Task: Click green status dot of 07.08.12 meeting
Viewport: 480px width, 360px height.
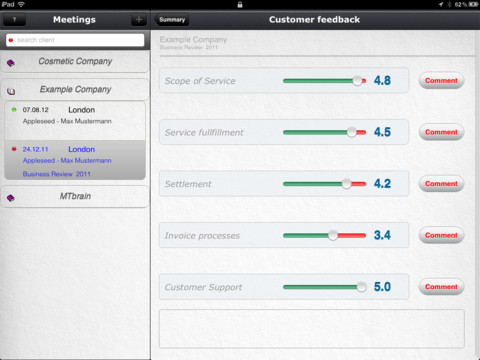Action: click(14, 110)
